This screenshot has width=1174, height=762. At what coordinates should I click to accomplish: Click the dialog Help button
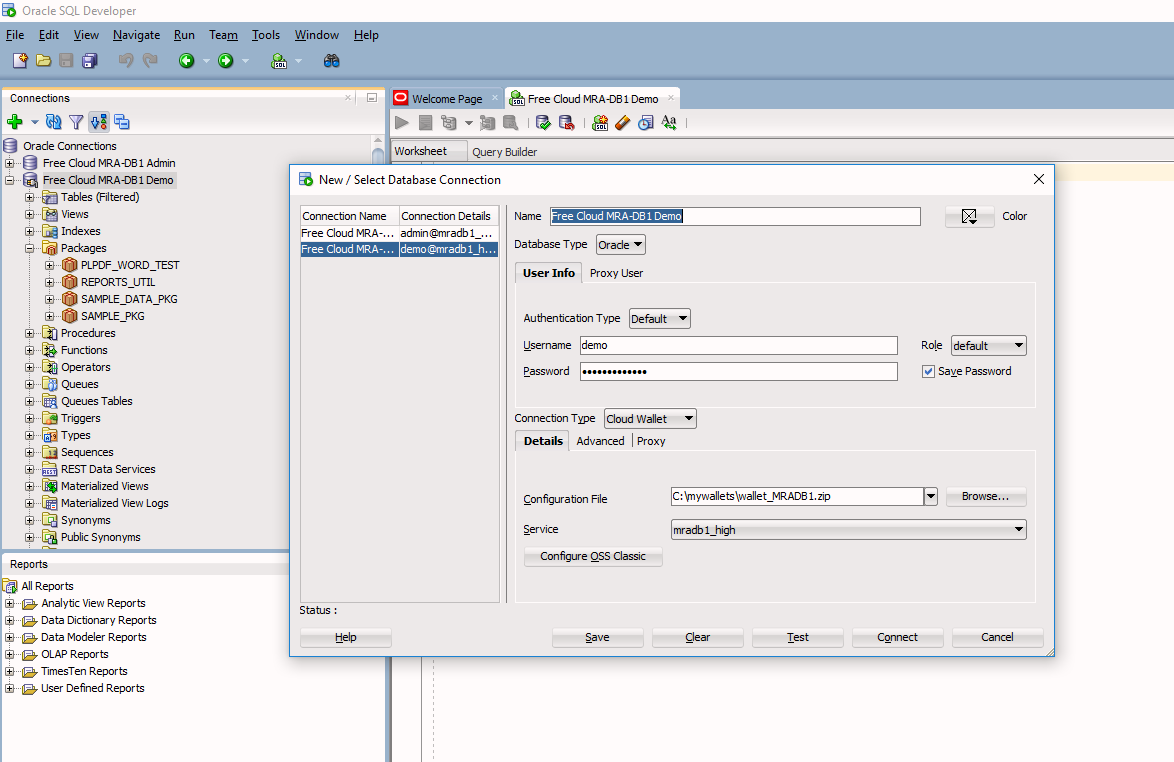click(x=346, y=637)
